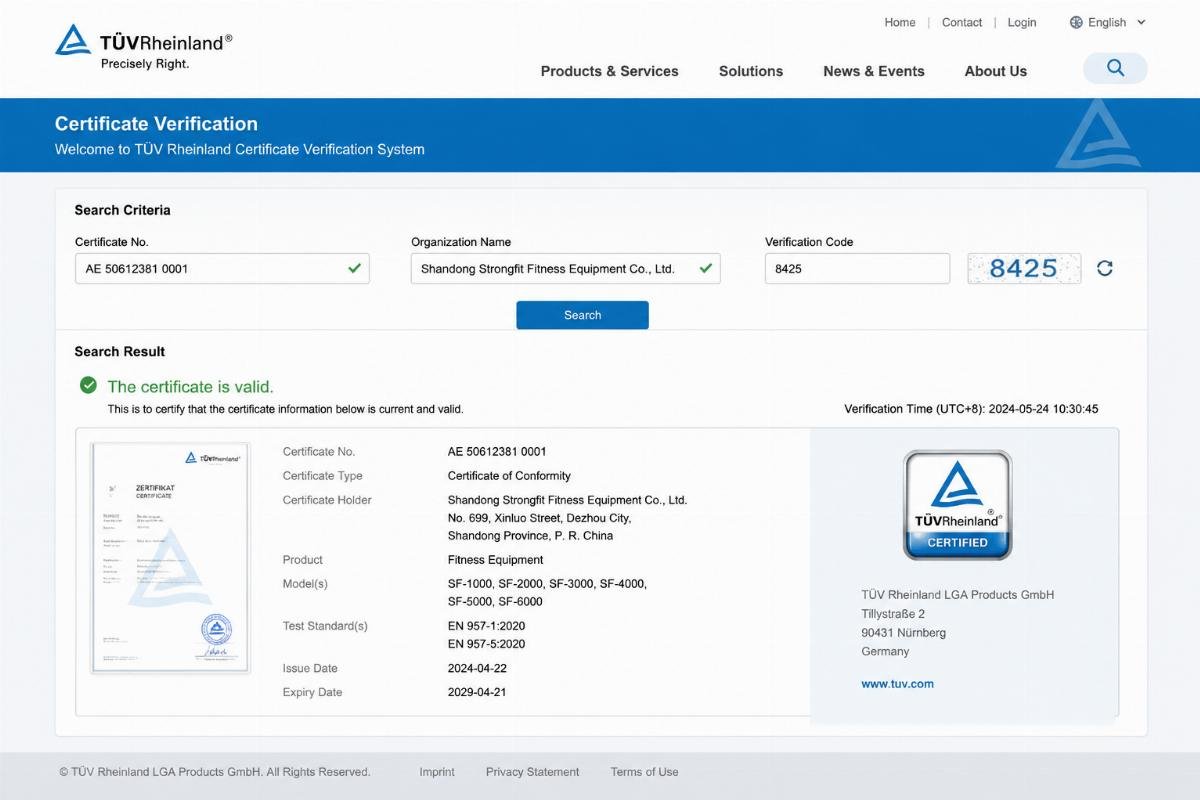
Task: Click the 'Search Criteria' heading
Action: (122, 210)
